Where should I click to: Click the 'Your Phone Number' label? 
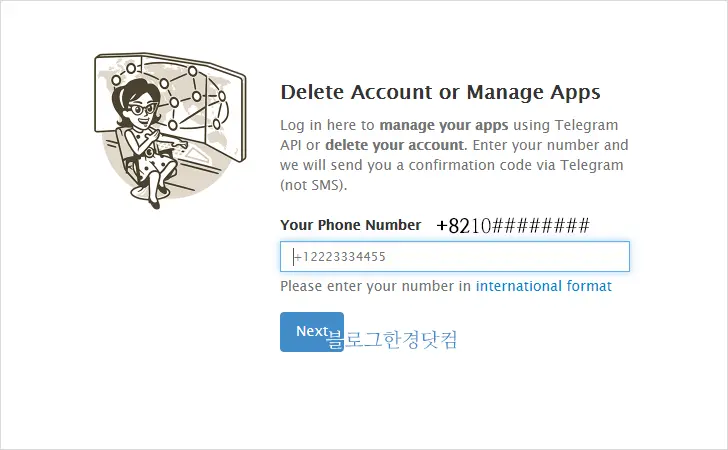pyautogui.click(x=351, y=225)
